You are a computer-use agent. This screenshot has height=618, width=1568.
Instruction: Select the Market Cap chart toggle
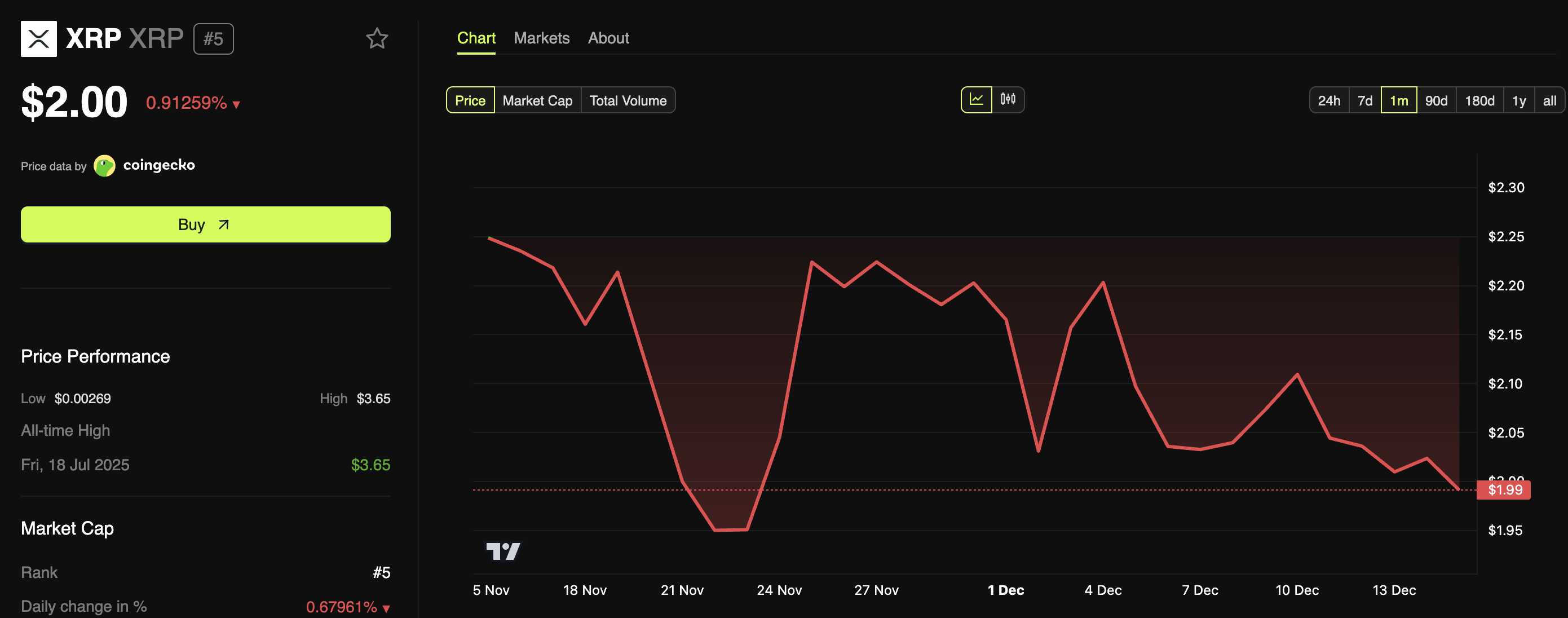537,100
